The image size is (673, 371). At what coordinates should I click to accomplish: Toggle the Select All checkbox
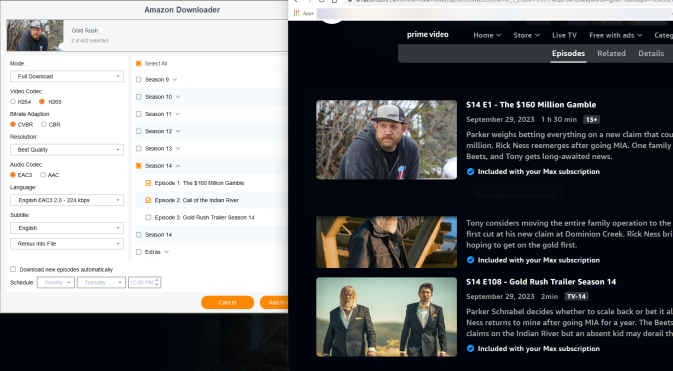click(x=139, y=64)
